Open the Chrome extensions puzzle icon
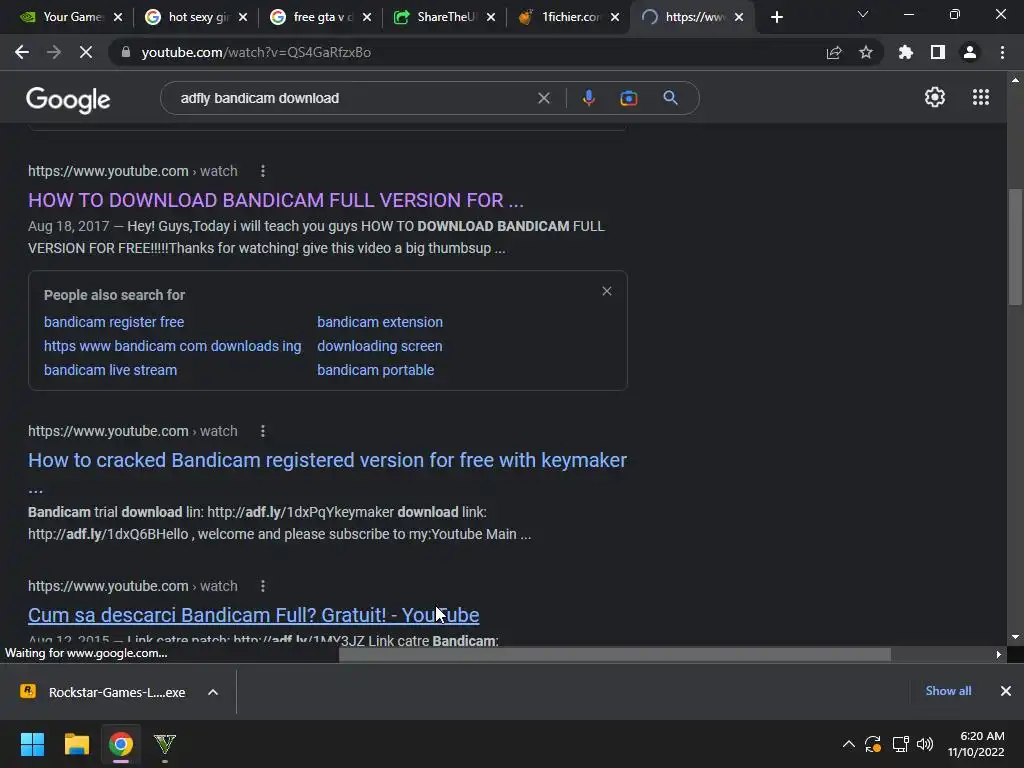This screenshot has height=768, width=1024. pyautogui.click(x=906, y=52)
